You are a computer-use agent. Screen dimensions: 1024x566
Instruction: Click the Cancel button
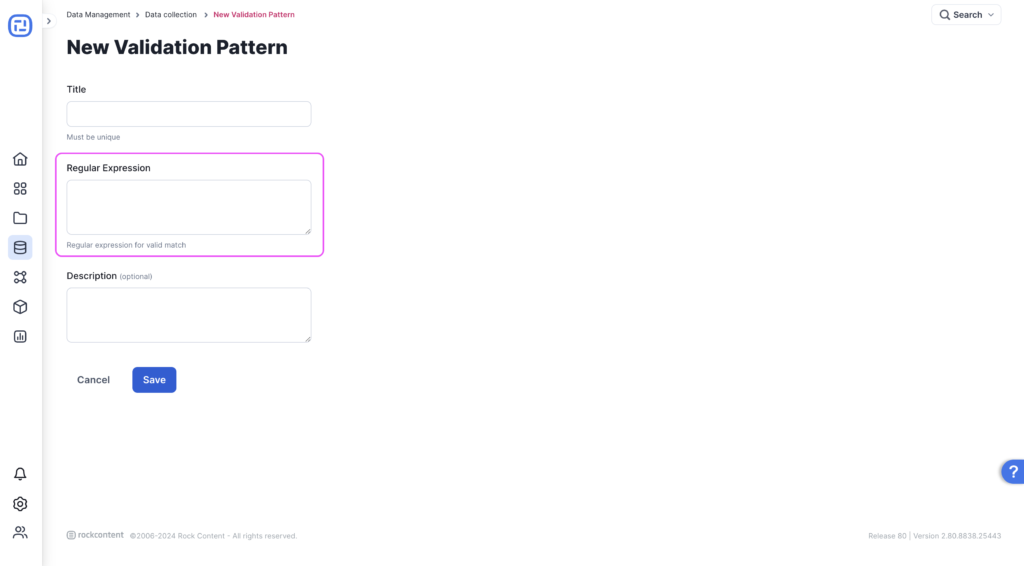(x=93, y=380)
